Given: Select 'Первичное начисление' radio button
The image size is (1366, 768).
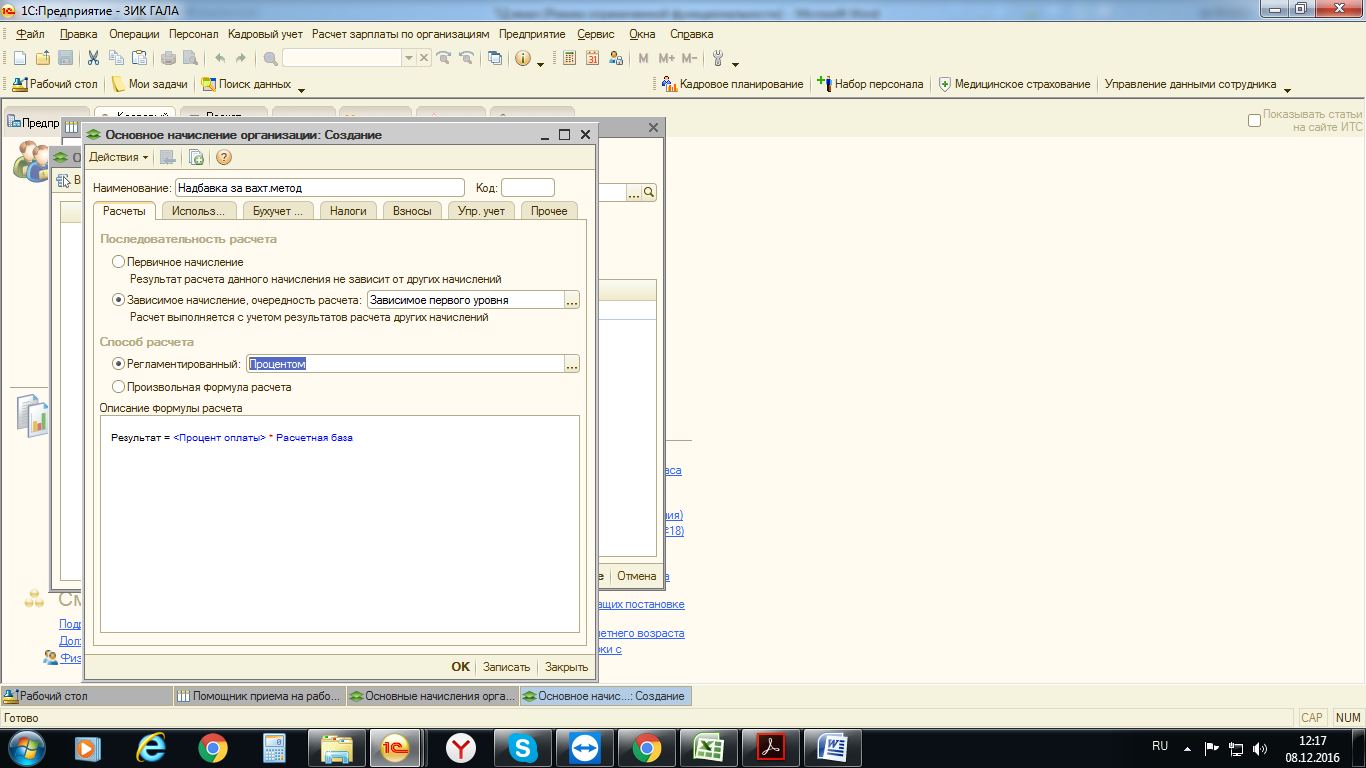Looking at the screenshot, I should [119, 262].
